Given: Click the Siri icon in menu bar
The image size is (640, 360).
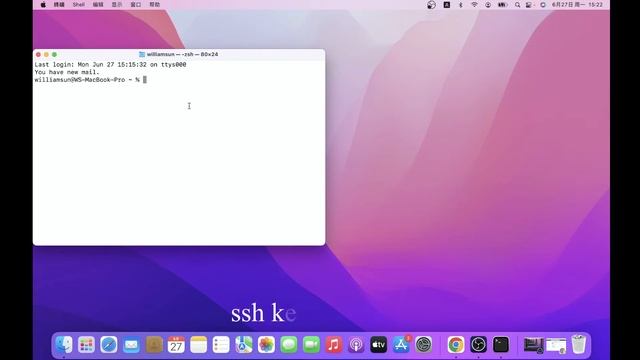Looking at the screenshot, I should click(x=542, y=4).
